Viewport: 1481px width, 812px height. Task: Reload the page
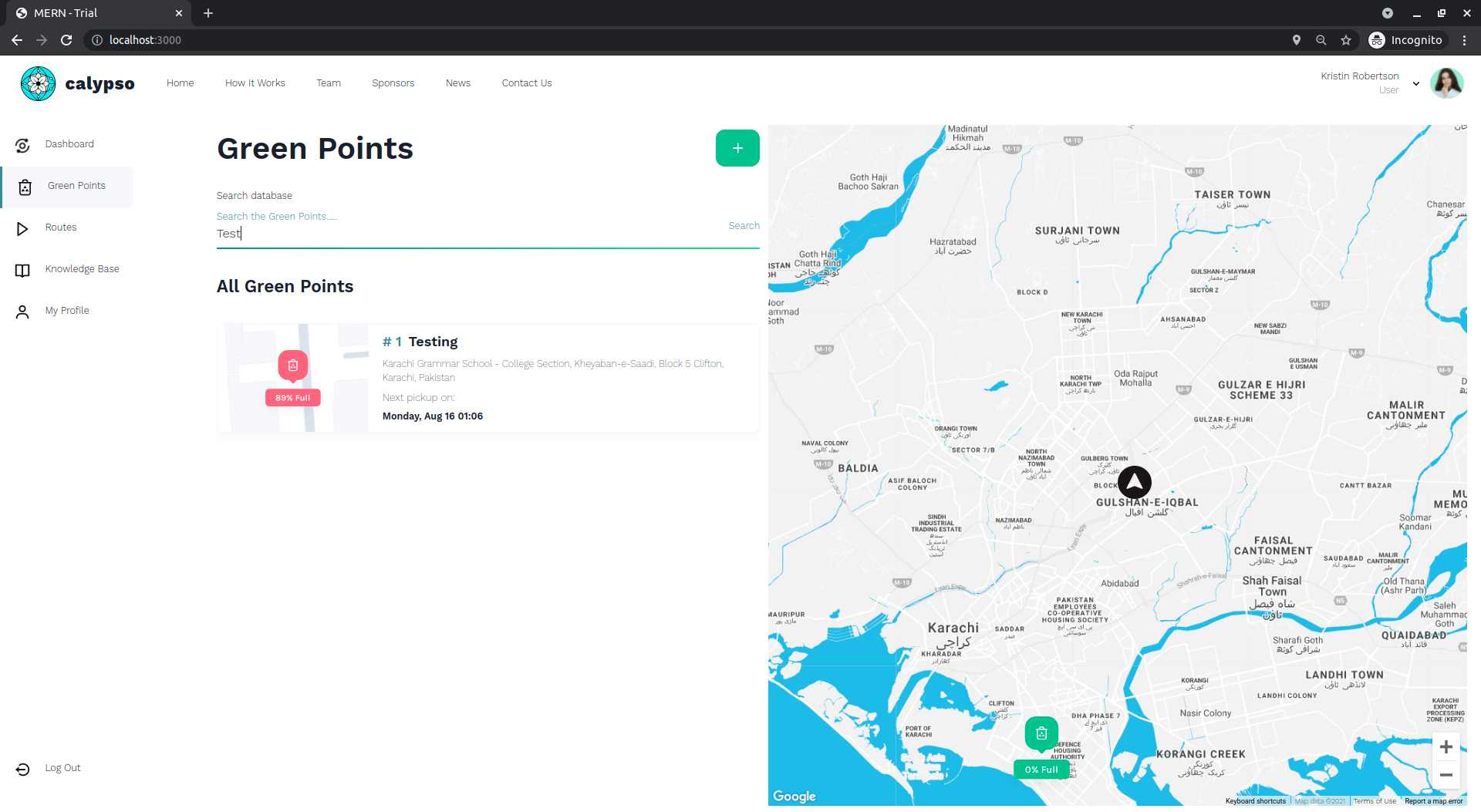click(x=66, y=40)
